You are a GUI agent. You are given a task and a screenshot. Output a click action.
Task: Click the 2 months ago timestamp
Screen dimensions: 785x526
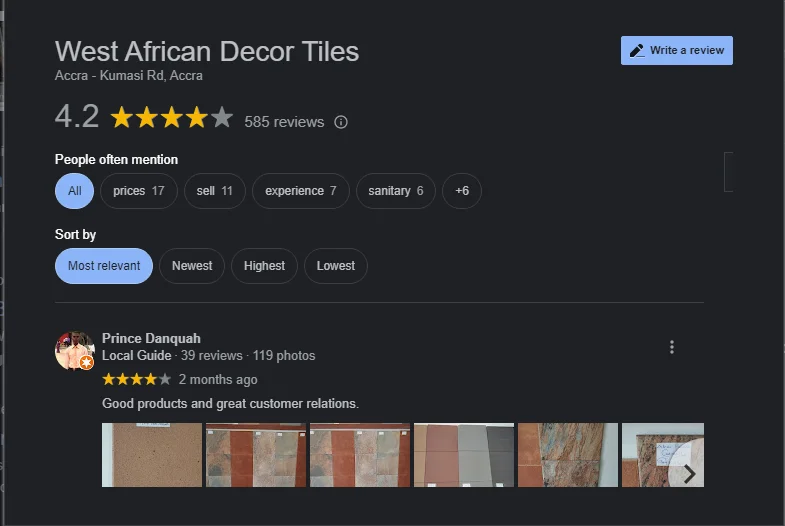(x=218, y=379)
